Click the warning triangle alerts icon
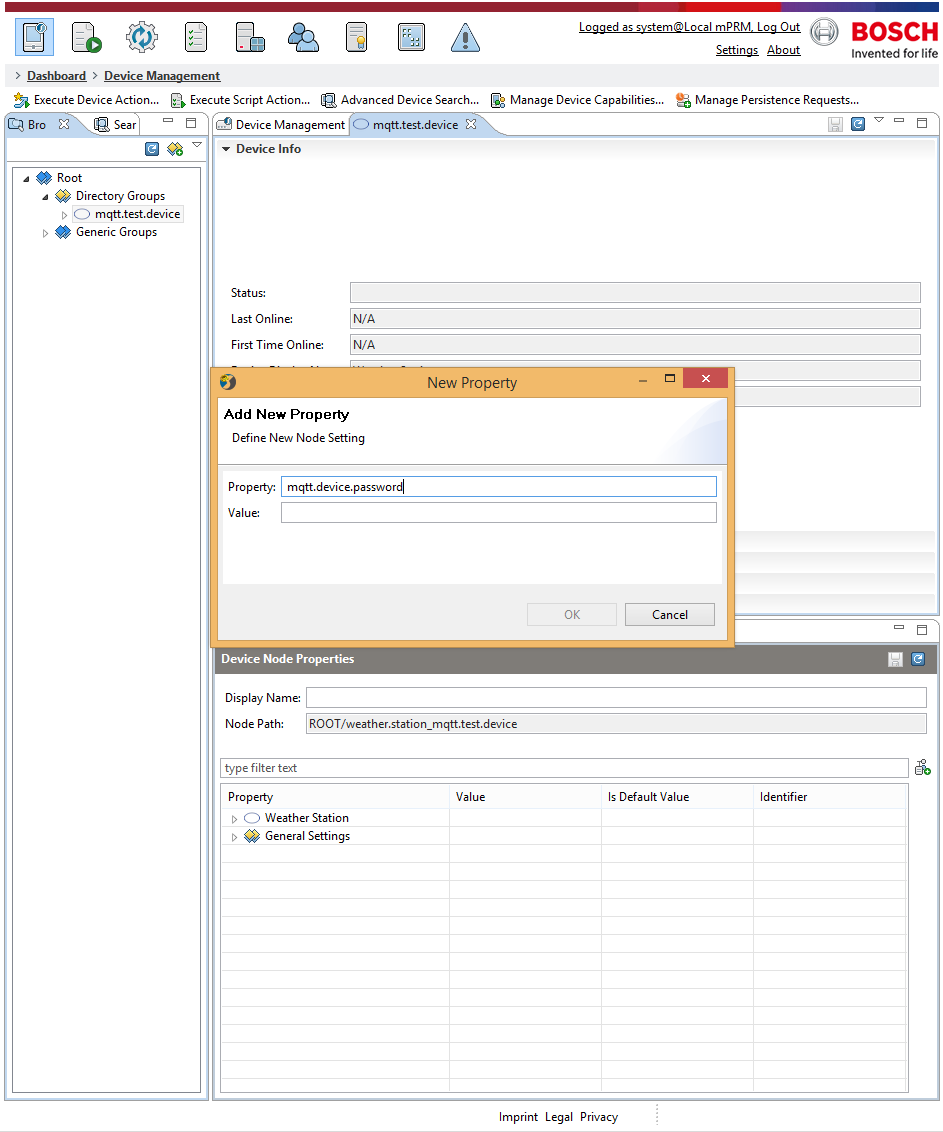Image resolution: width=943 pixels, height=1132 pixels. coord(465,37)
